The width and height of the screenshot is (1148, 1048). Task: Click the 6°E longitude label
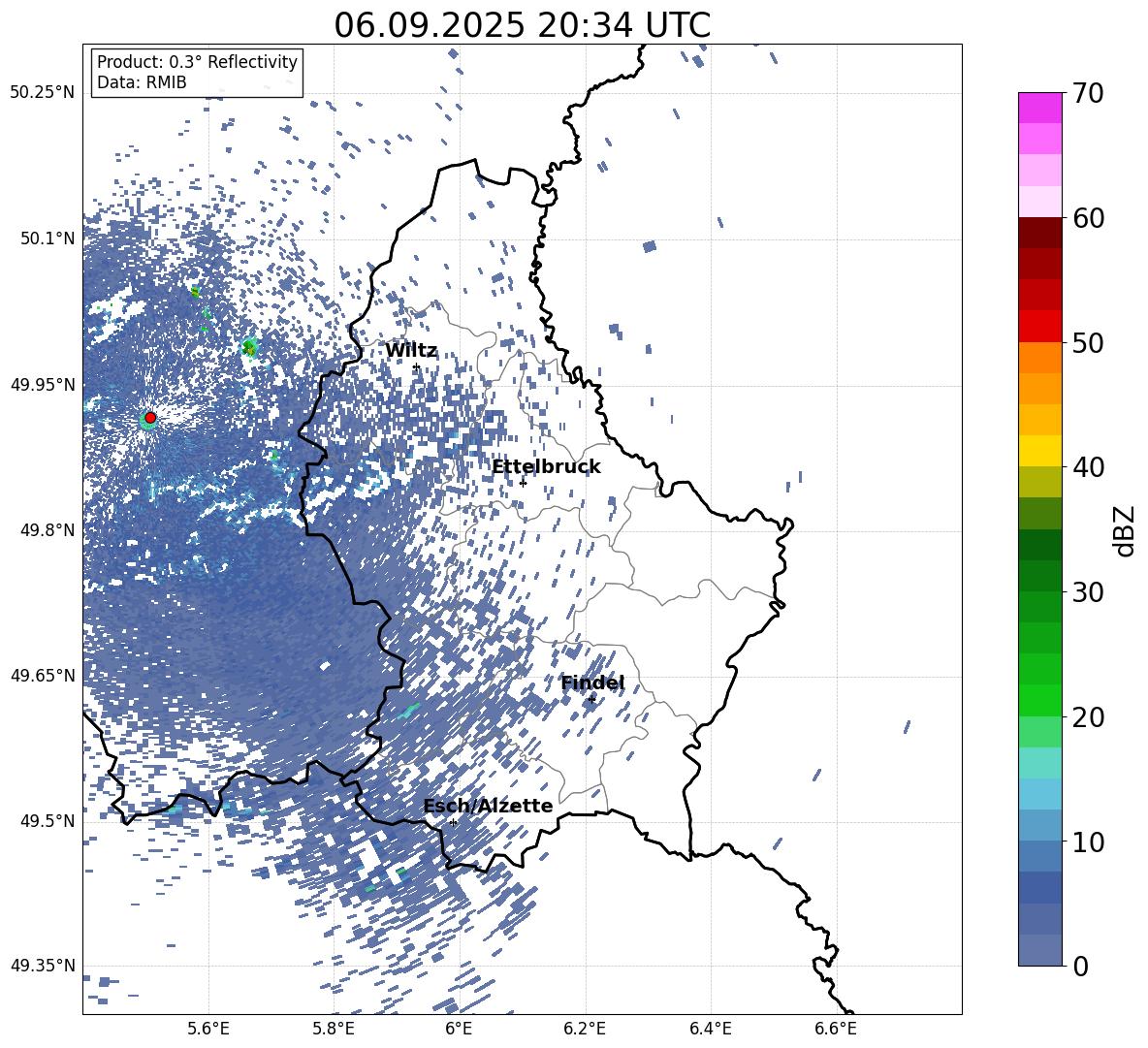pyautogui.click(x=459, y=1029)
